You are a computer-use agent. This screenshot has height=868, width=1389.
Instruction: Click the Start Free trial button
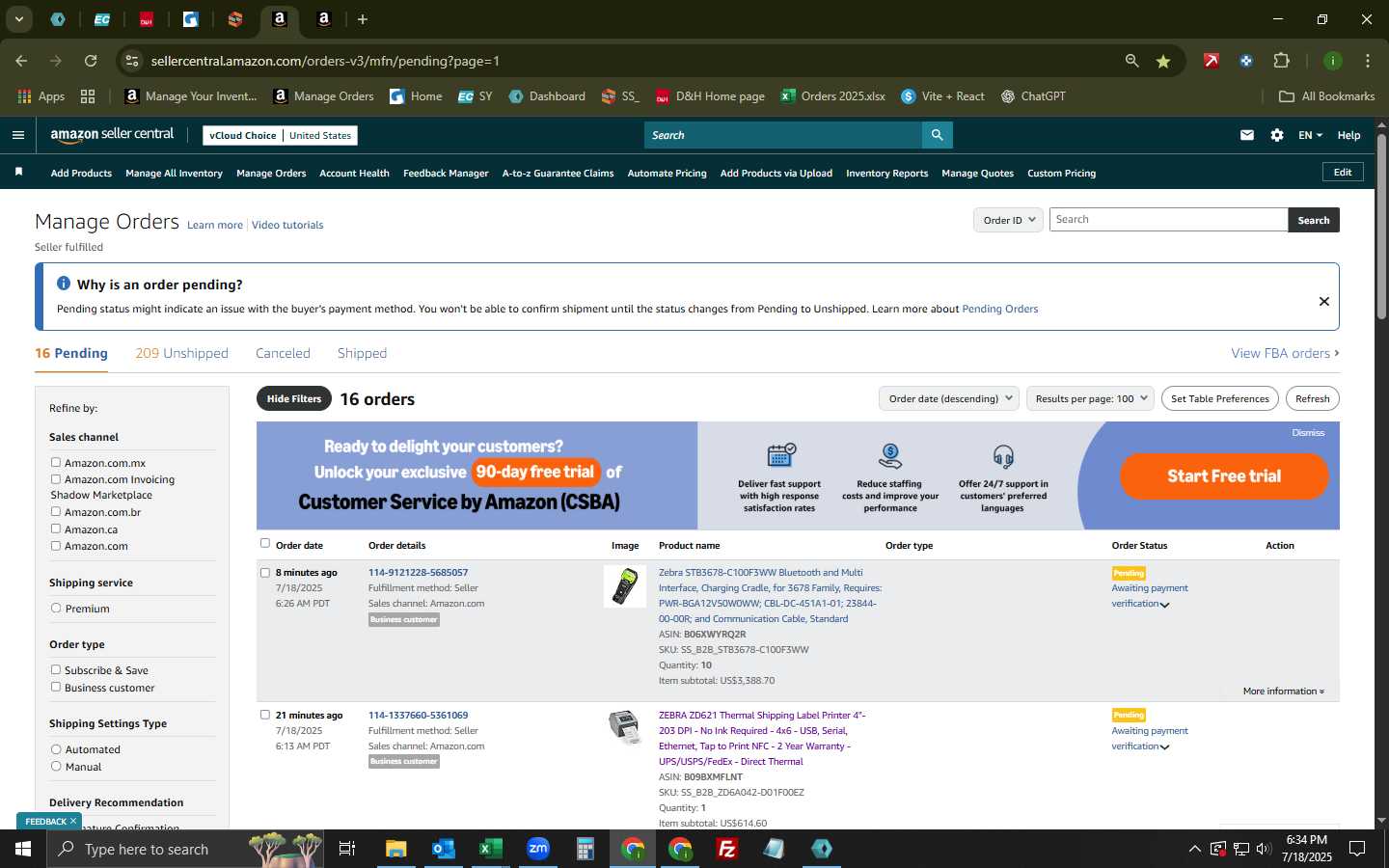tap(1224, 475)
